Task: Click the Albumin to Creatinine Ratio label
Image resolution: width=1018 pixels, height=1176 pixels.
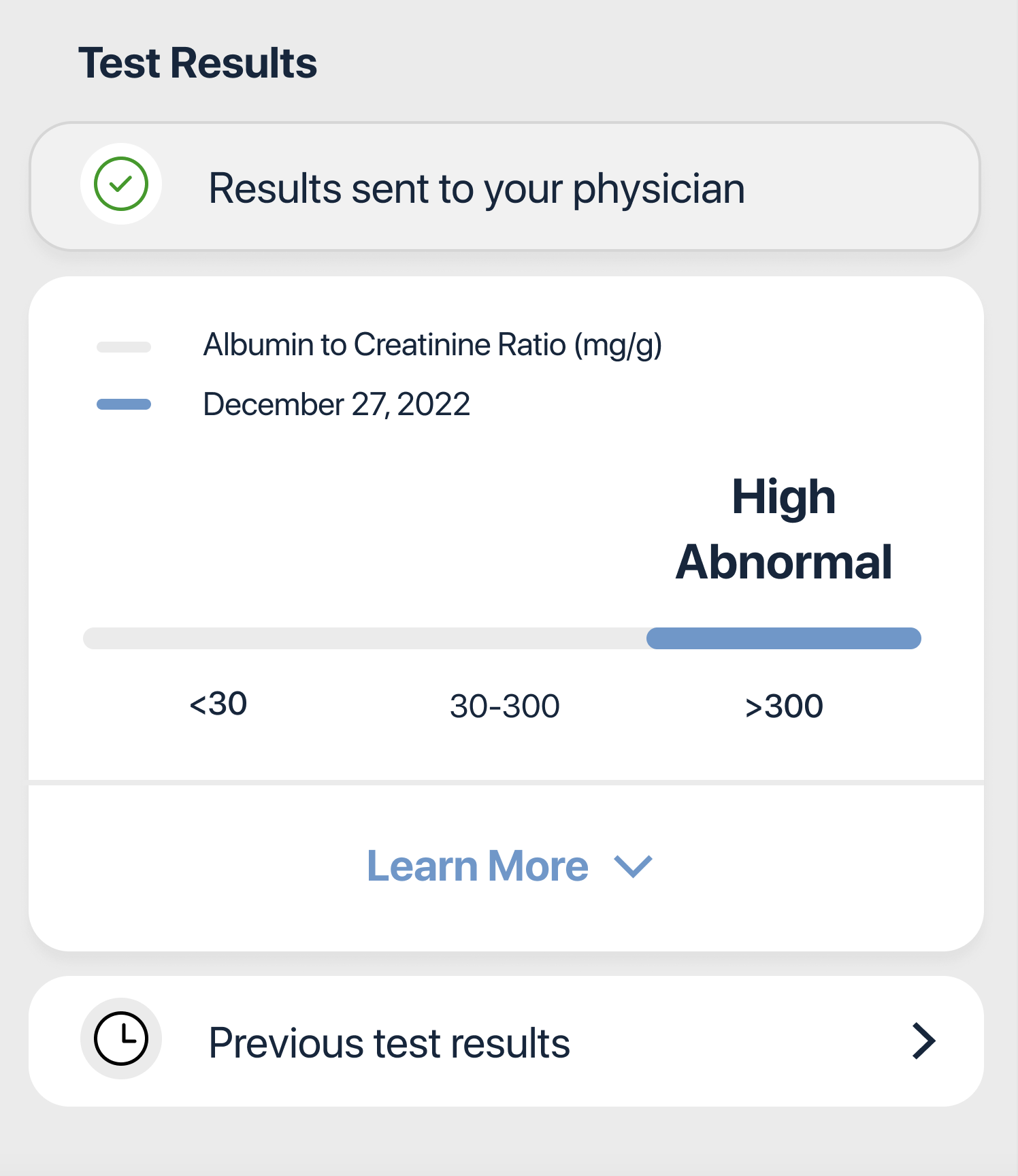Action: 433,345
